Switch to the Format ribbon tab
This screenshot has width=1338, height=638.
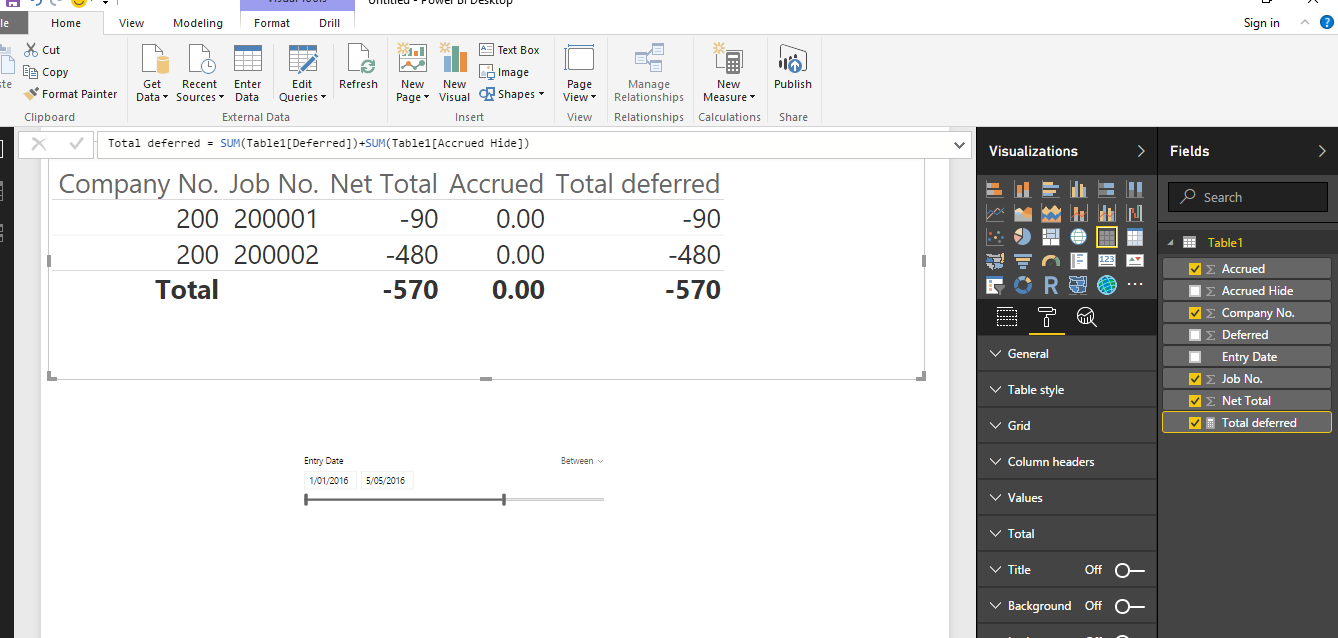pos(272,23)
